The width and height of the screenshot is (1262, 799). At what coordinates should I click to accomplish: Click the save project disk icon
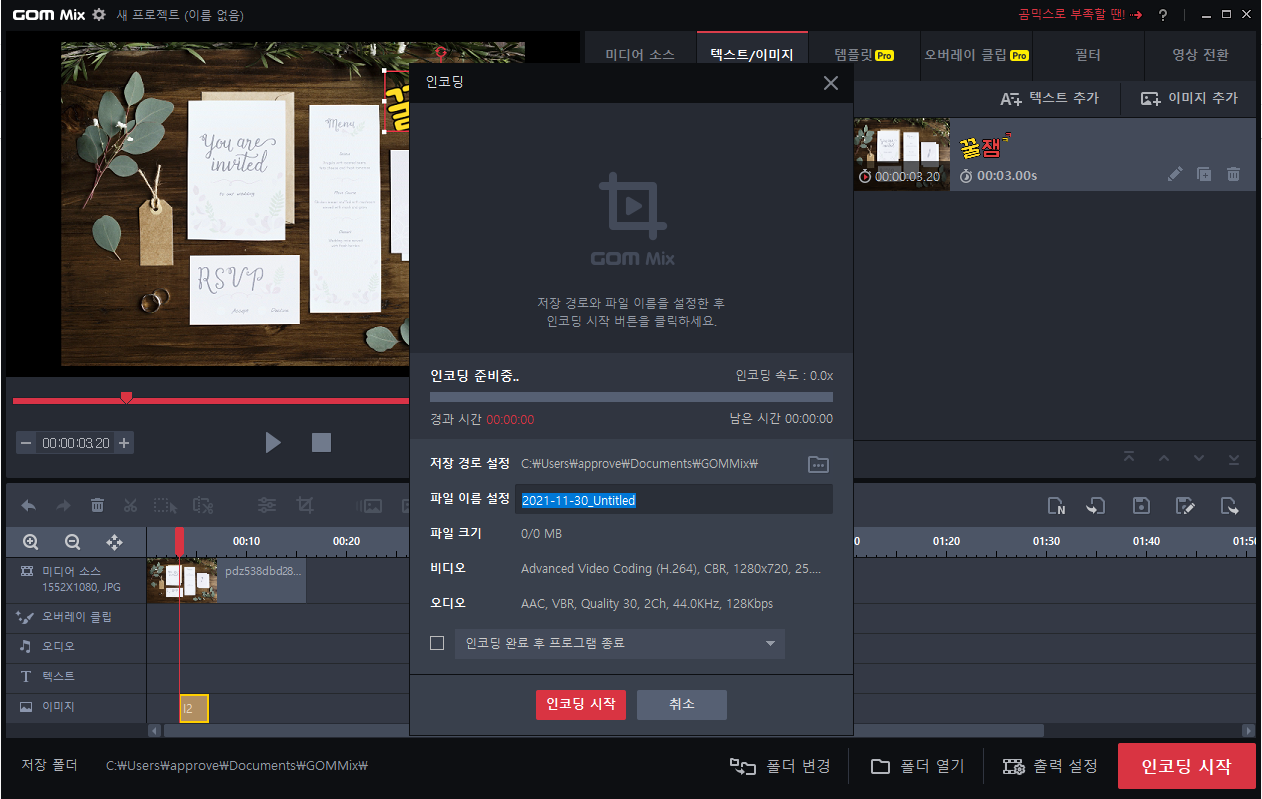click(x=1140, y=505)
